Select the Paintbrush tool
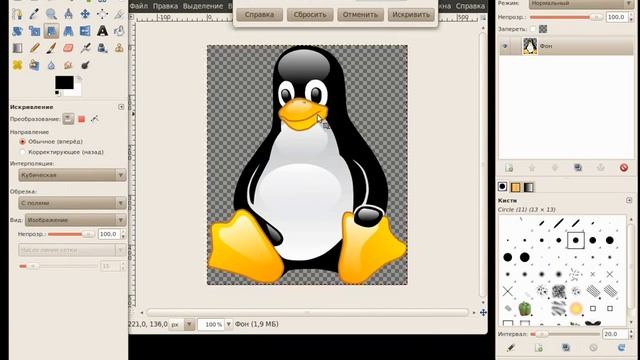The height and width of the screenshot is (360, 640). click(x=51, y=48)
